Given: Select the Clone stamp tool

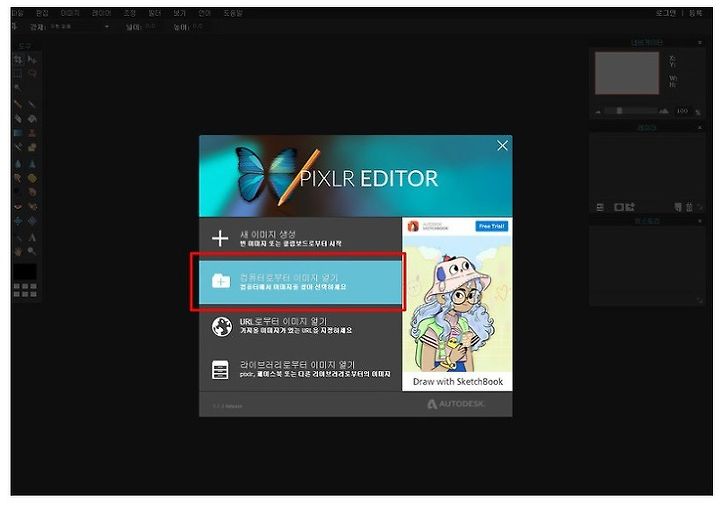Looking at the screenshot, I should [32, 133].
